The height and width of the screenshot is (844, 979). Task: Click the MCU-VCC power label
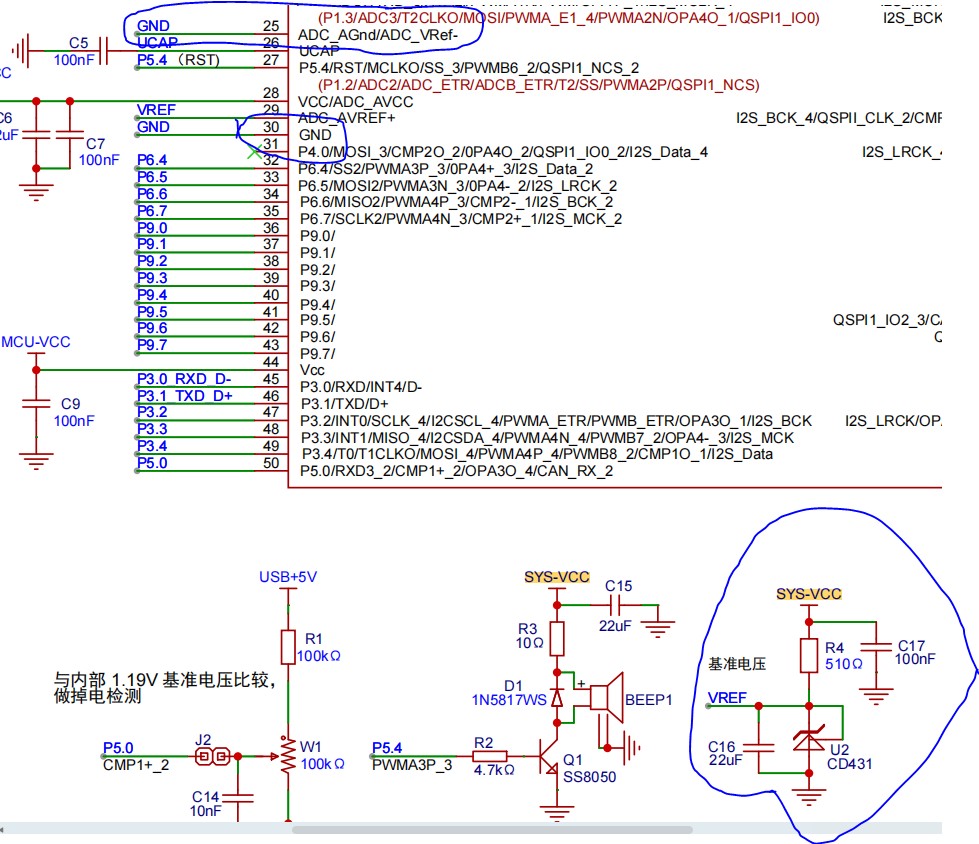(36, 342)
